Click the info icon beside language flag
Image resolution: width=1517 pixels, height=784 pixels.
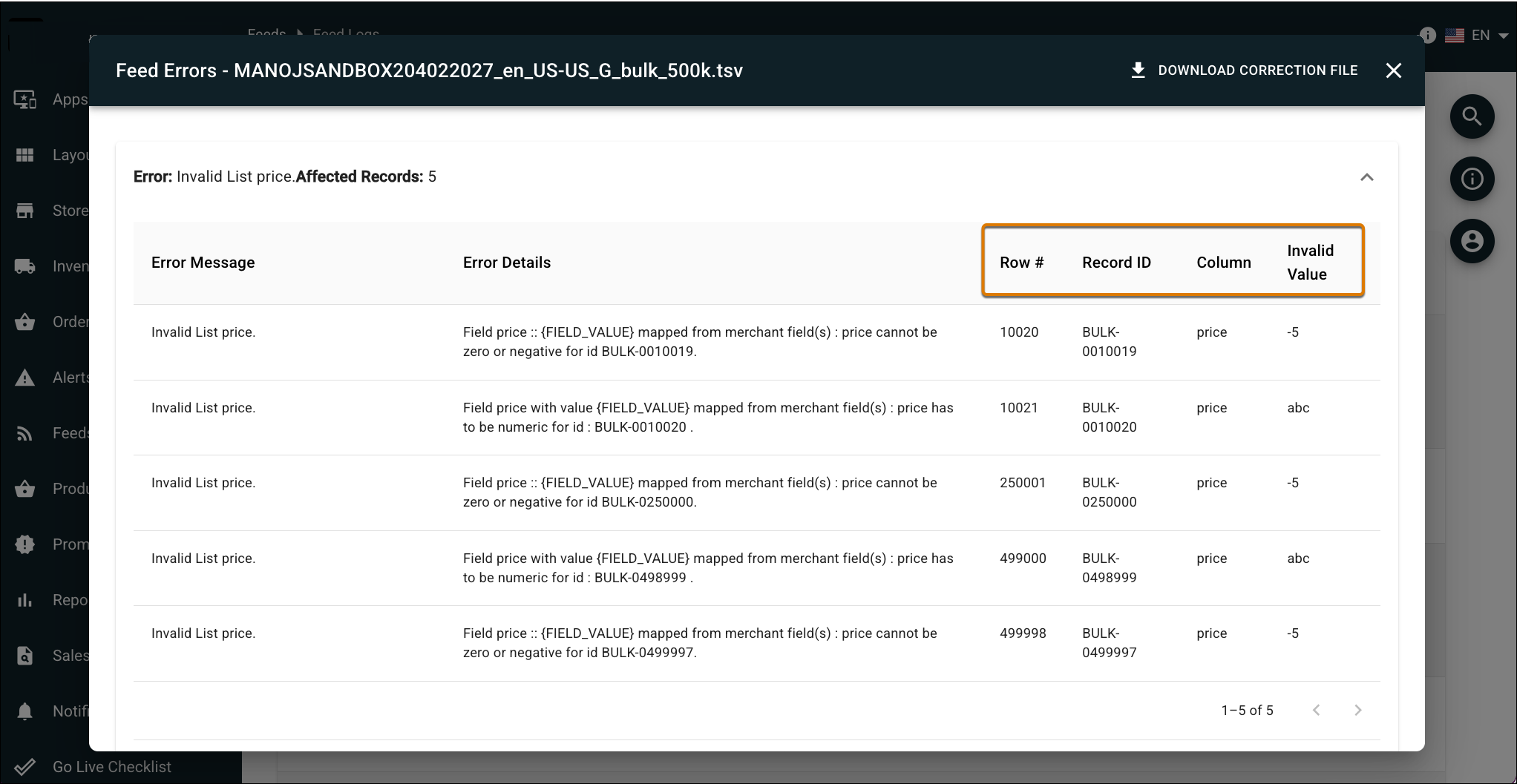(1428, 35)
